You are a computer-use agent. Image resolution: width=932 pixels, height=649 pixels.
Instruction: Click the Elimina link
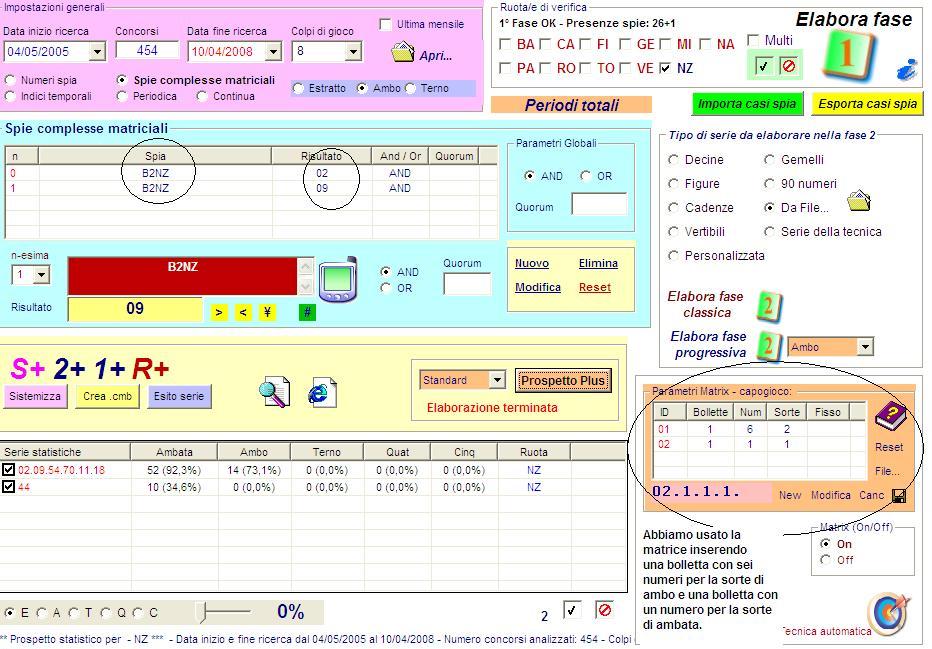tap(598, 264)
